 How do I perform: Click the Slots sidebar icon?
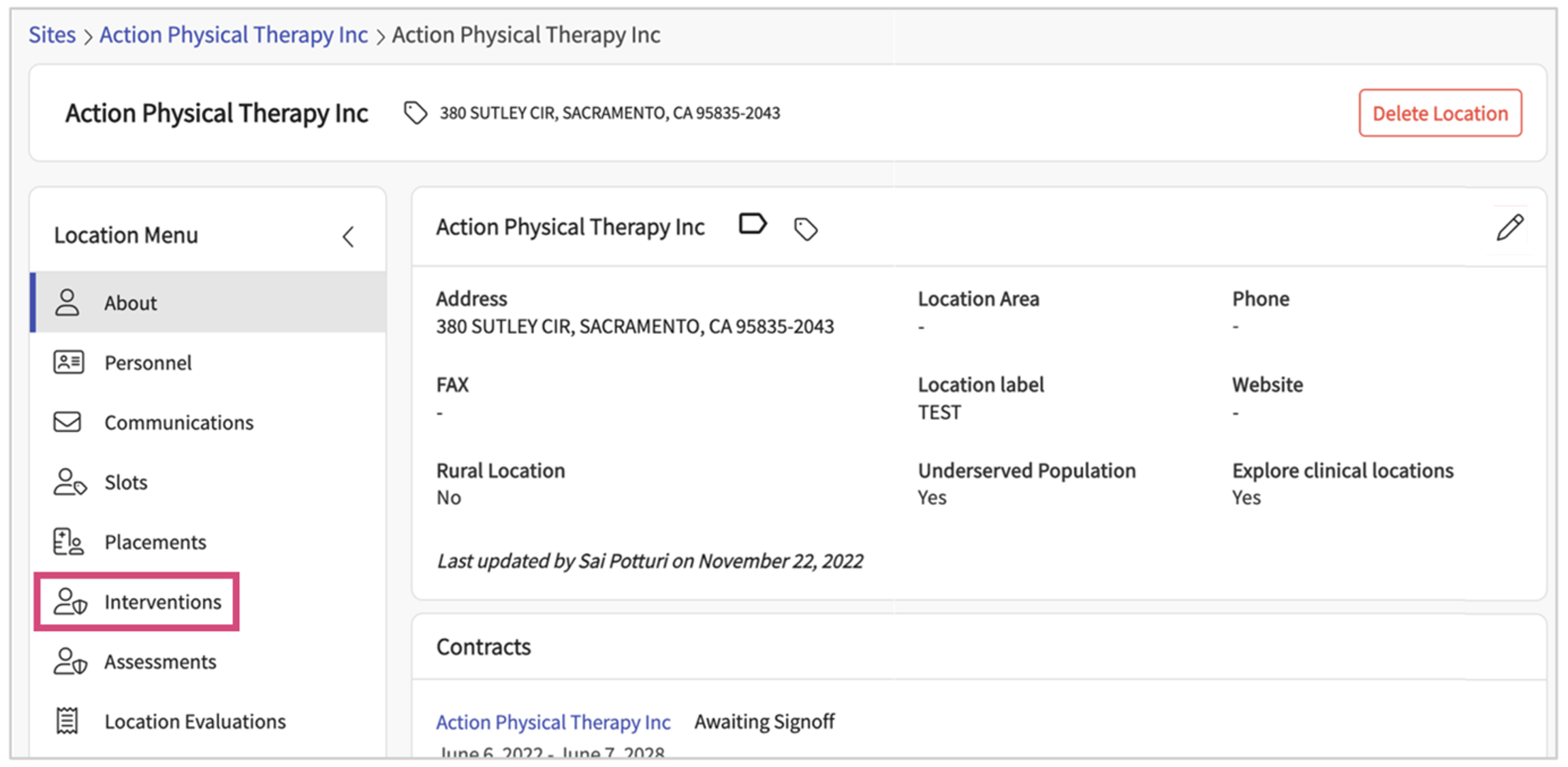coord(69,482)
